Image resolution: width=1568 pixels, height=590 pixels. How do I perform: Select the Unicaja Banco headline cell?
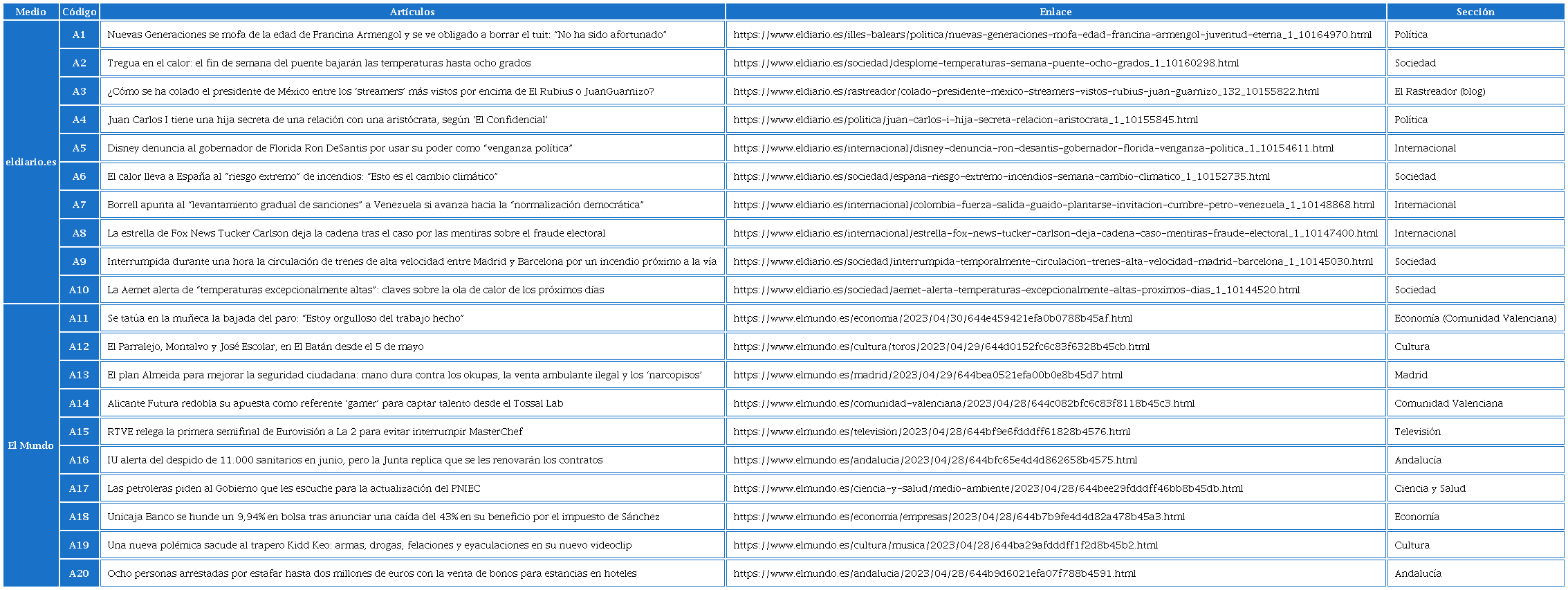383,517
